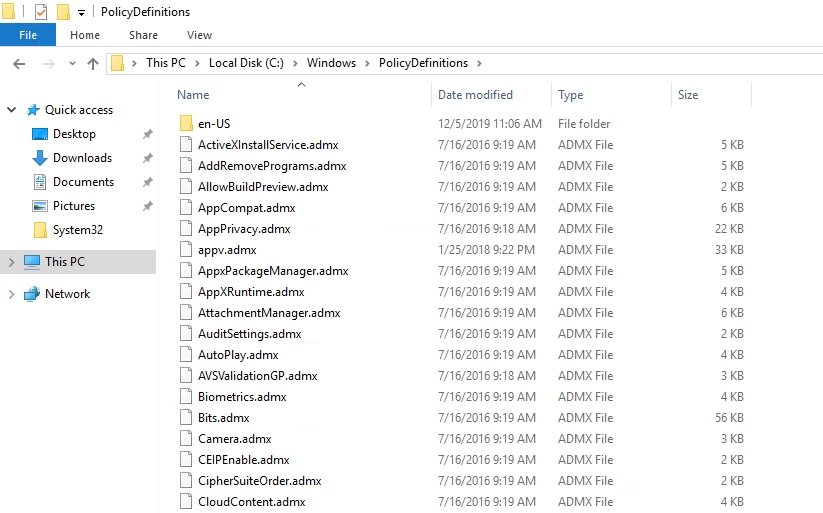Go up one folder level arrow

[x=93, y=64]
